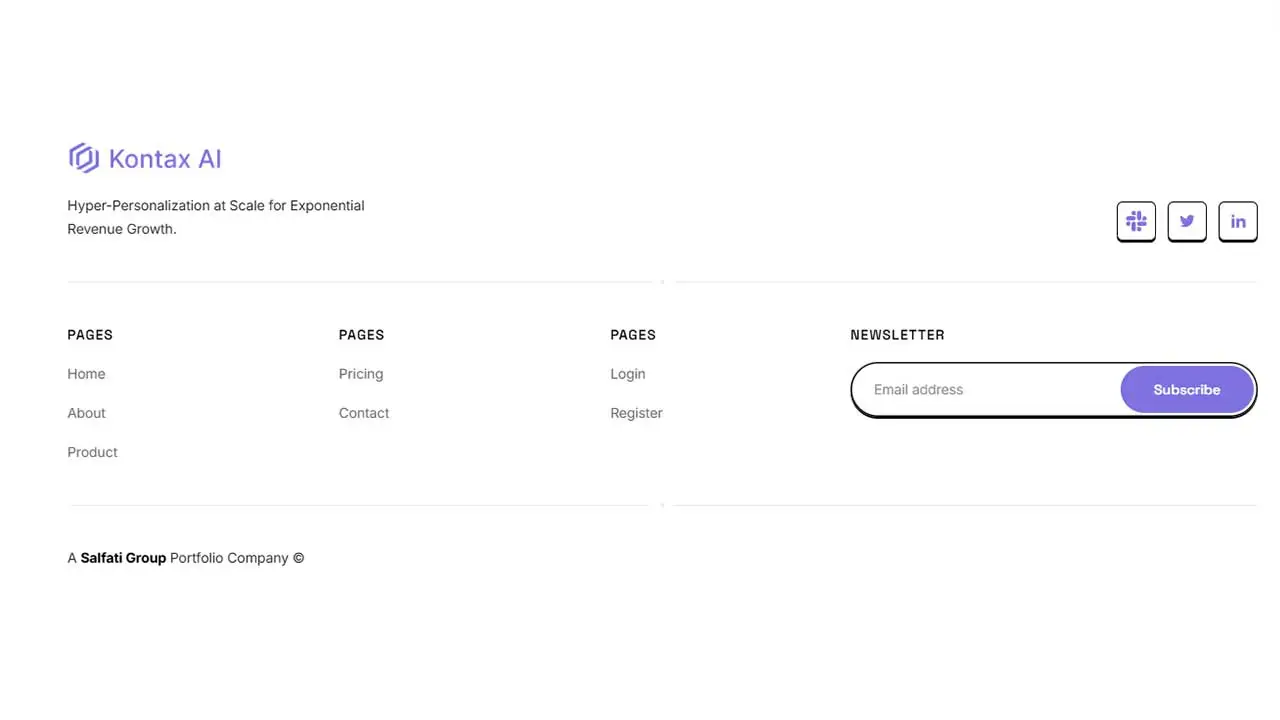Screen dimensions: 1280x720
Task: Click the Login link
Action: (x=628, y=374)
